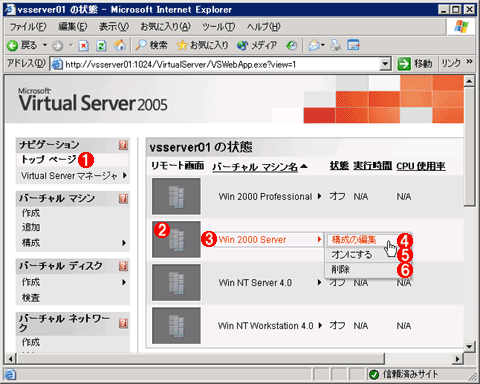Open Favorites (お気に入り) star in toolbar

[203, 45]
